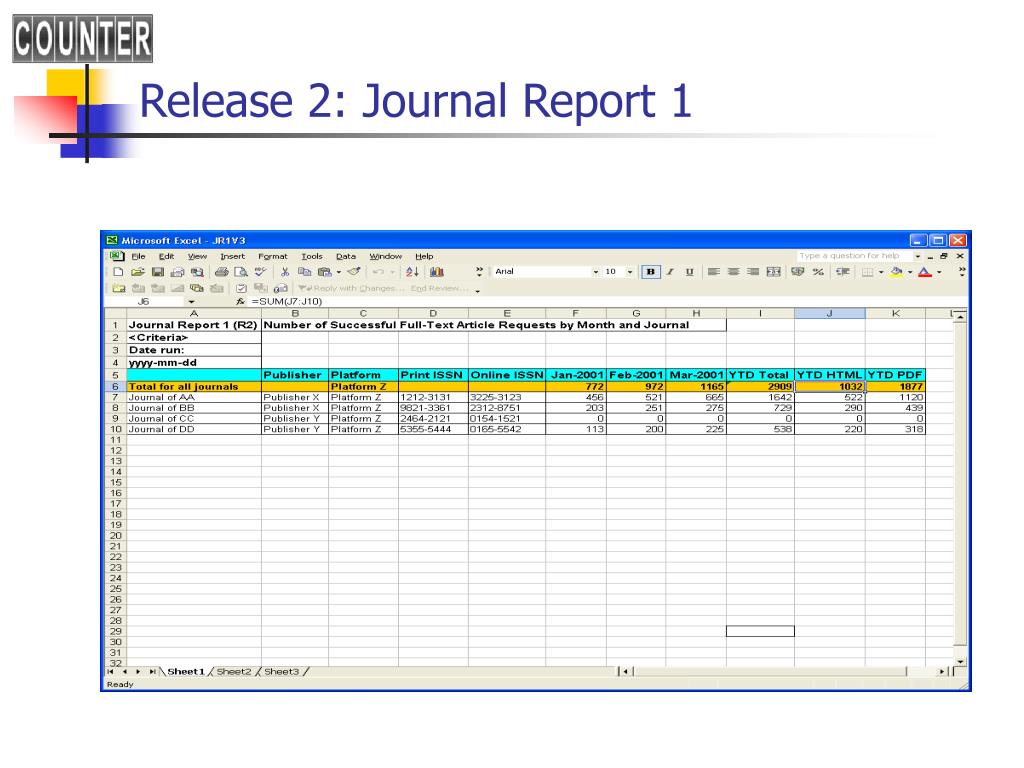This screenshot has height=768, width=1024.
Task: Open the Chart Wizard icon
Action: tap(437, 272)
